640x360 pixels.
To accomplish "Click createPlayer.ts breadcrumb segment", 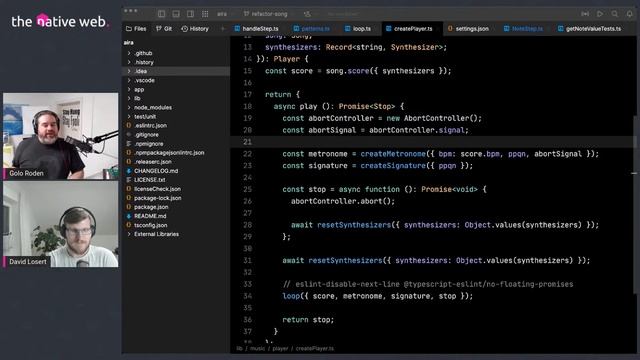I will (315, 349).
